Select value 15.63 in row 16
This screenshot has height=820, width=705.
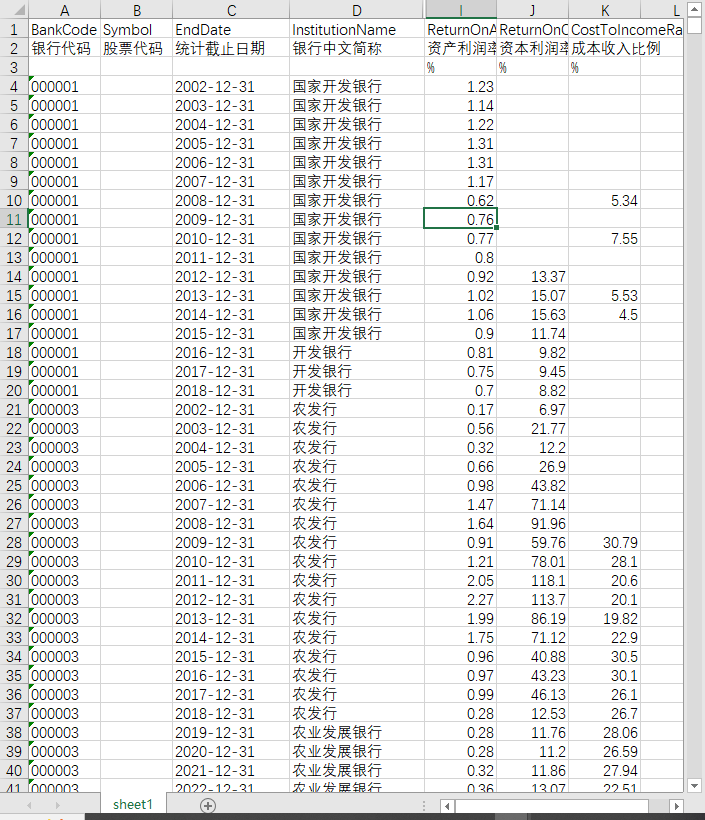(532, 314)
